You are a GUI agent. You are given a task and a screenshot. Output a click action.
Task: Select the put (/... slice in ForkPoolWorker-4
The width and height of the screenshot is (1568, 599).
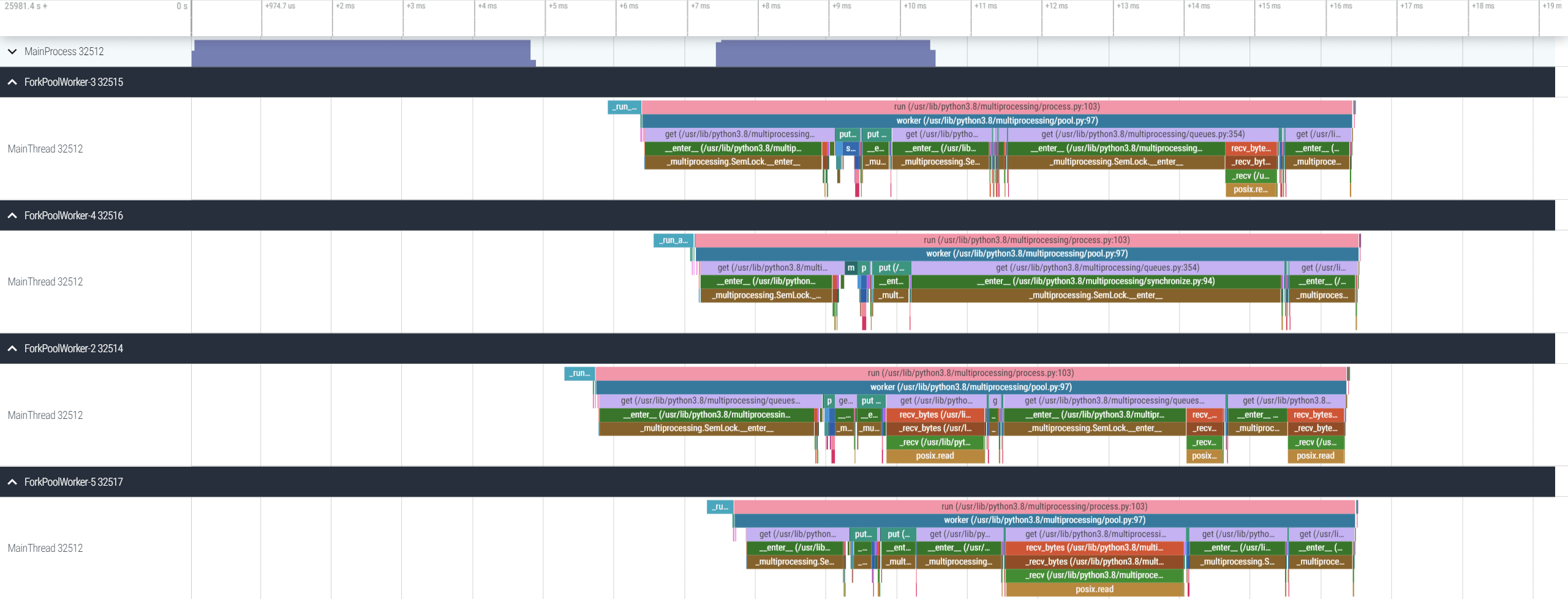coord(891,268)
